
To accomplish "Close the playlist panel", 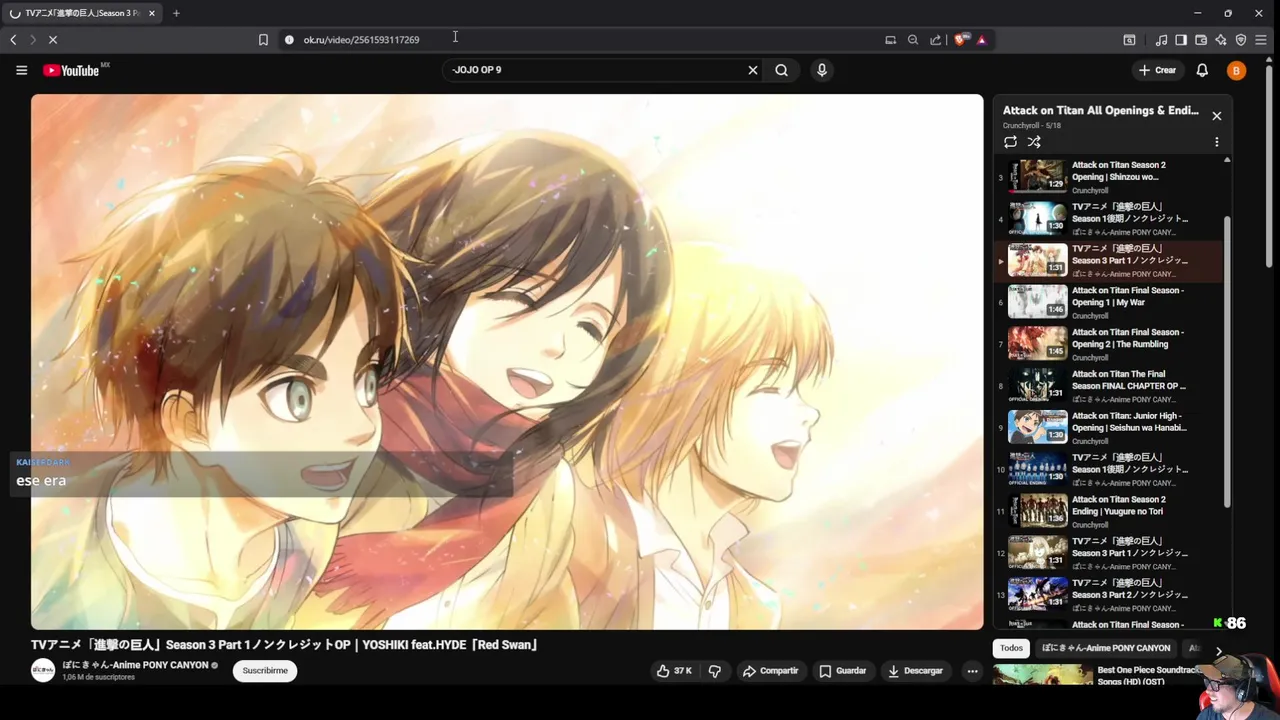I will 1217,116.
